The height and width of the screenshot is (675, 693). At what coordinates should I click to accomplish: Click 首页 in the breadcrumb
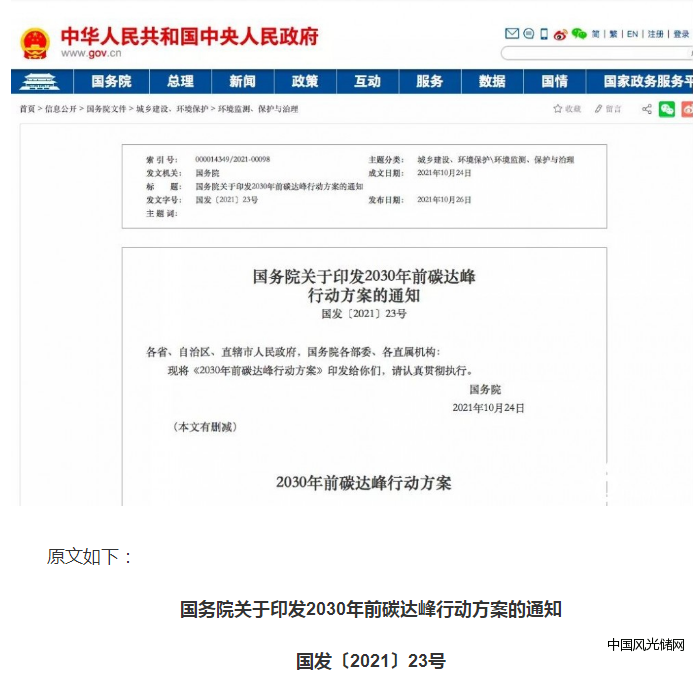pyautogui.click(x=27, y=109)
